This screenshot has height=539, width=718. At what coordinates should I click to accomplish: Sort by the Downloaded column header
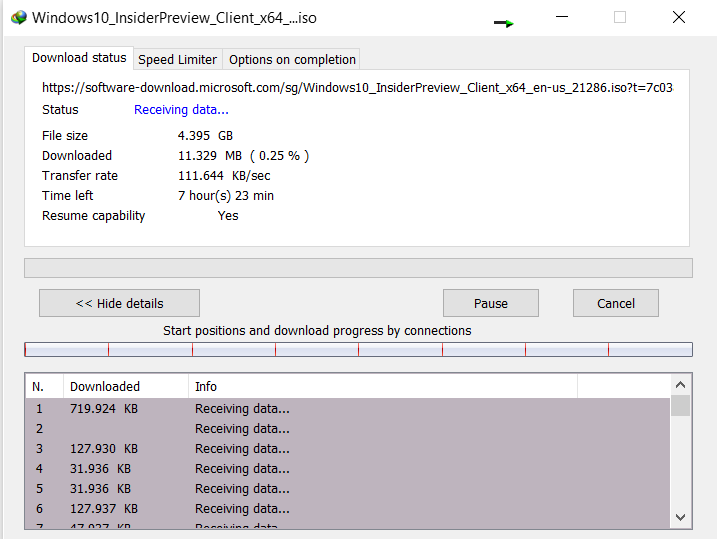pos(125,386)
